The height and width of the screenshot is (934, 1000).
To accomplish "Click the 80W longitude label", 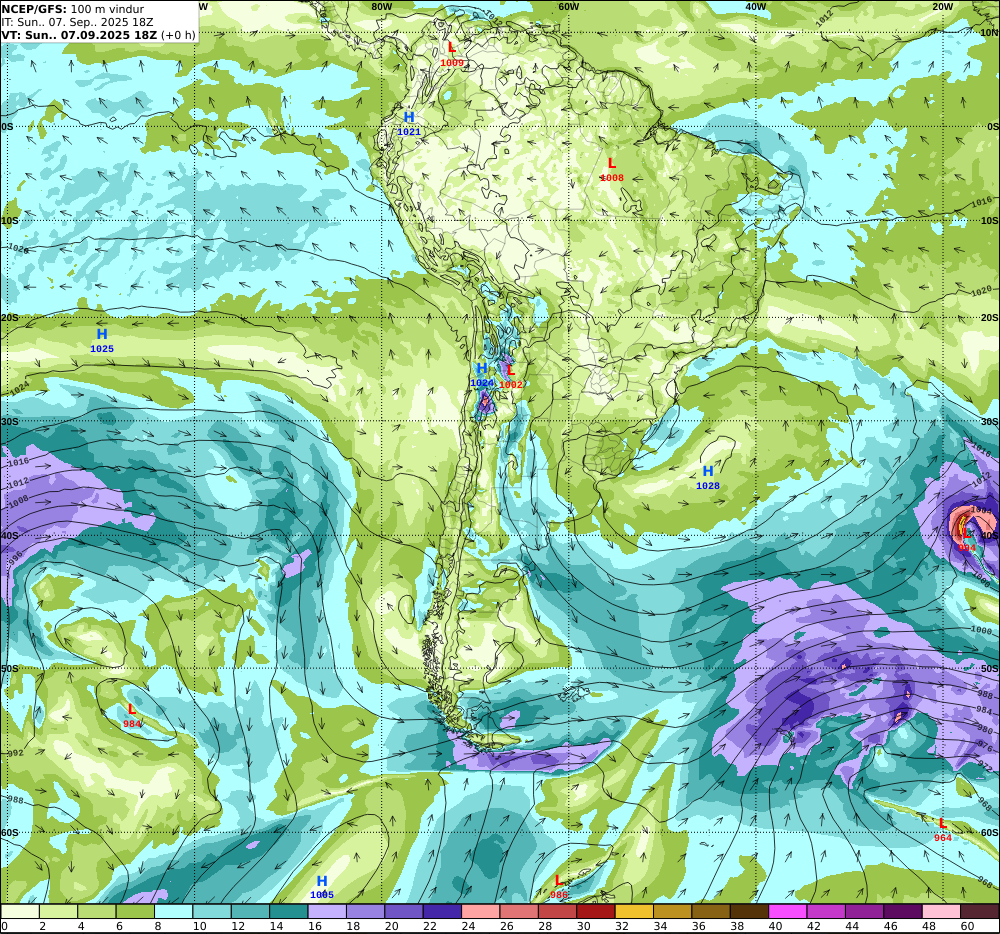I will pyautogui.click(x=381, y=6).
